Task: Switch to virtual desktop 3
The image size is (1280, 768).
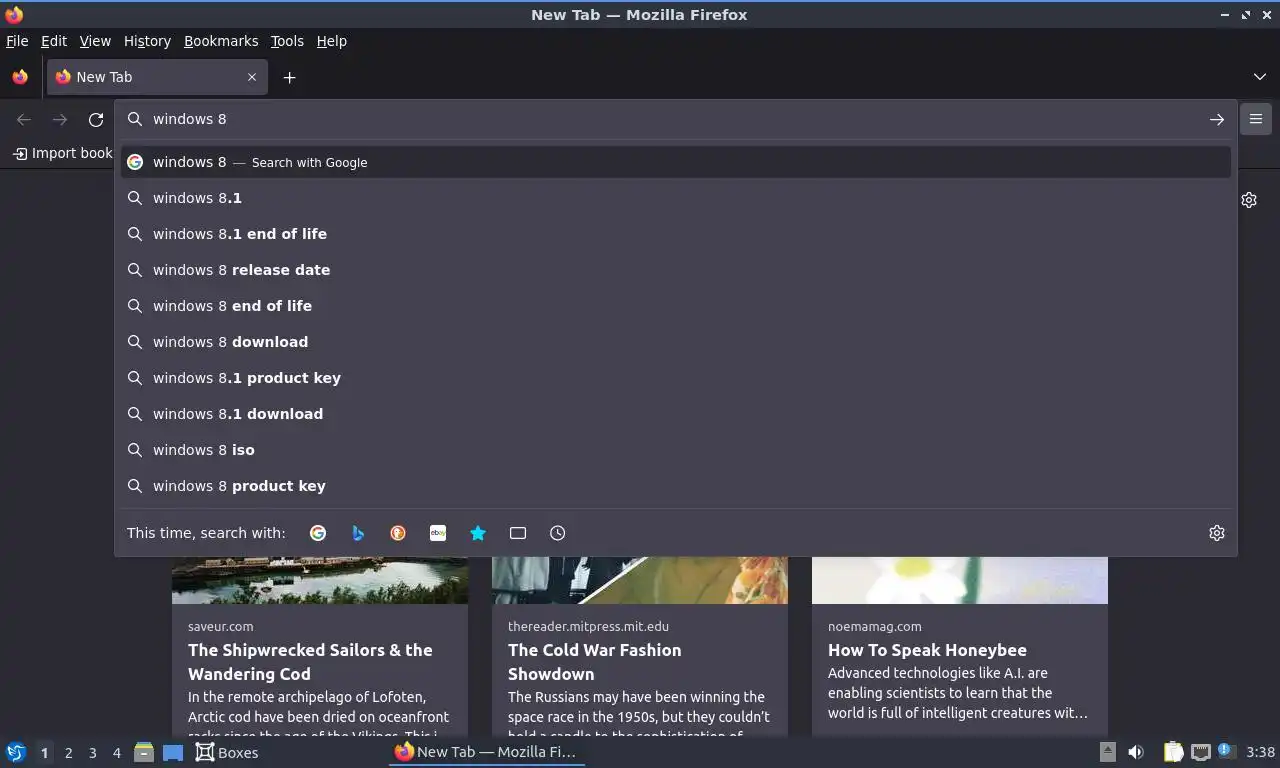Action: pos(92,753)
